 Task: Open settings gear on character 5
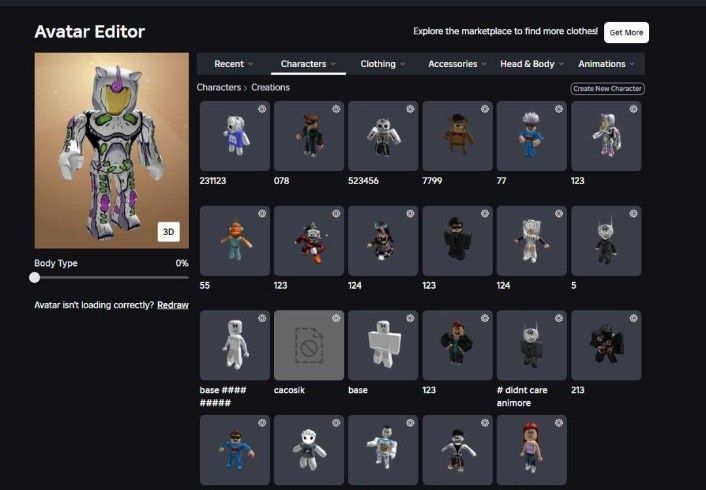point(634,213)
